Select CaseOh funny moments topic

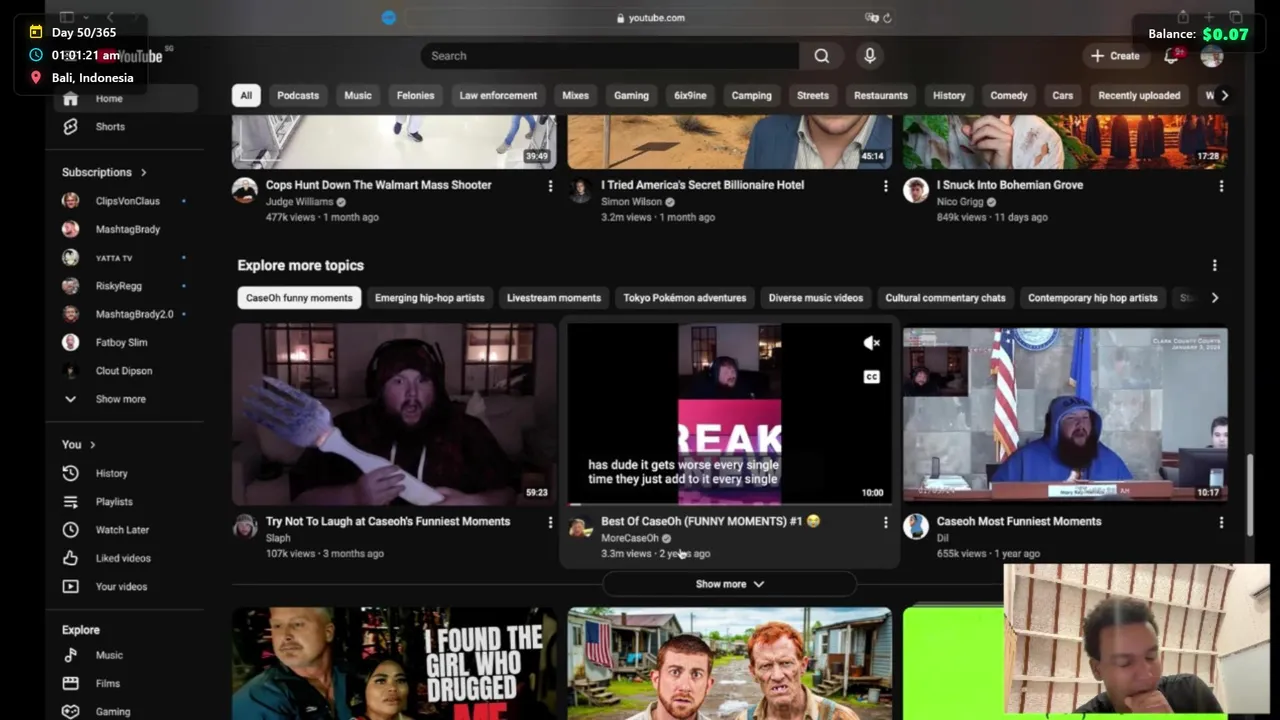[299, 298]
